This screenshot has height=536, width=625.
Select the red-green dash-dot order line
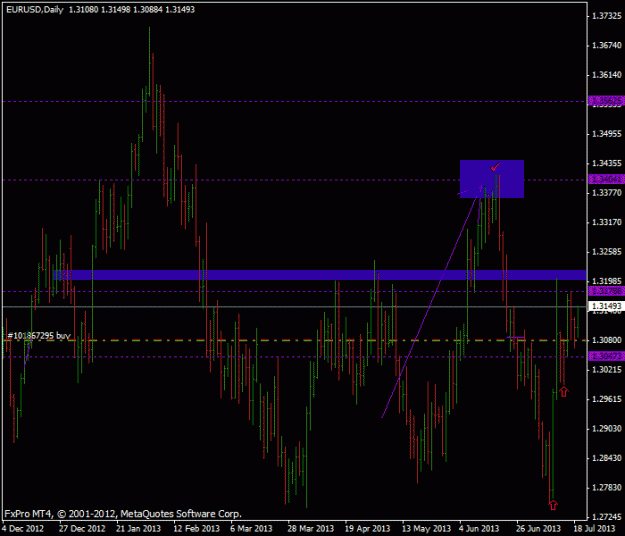point(294,340)
